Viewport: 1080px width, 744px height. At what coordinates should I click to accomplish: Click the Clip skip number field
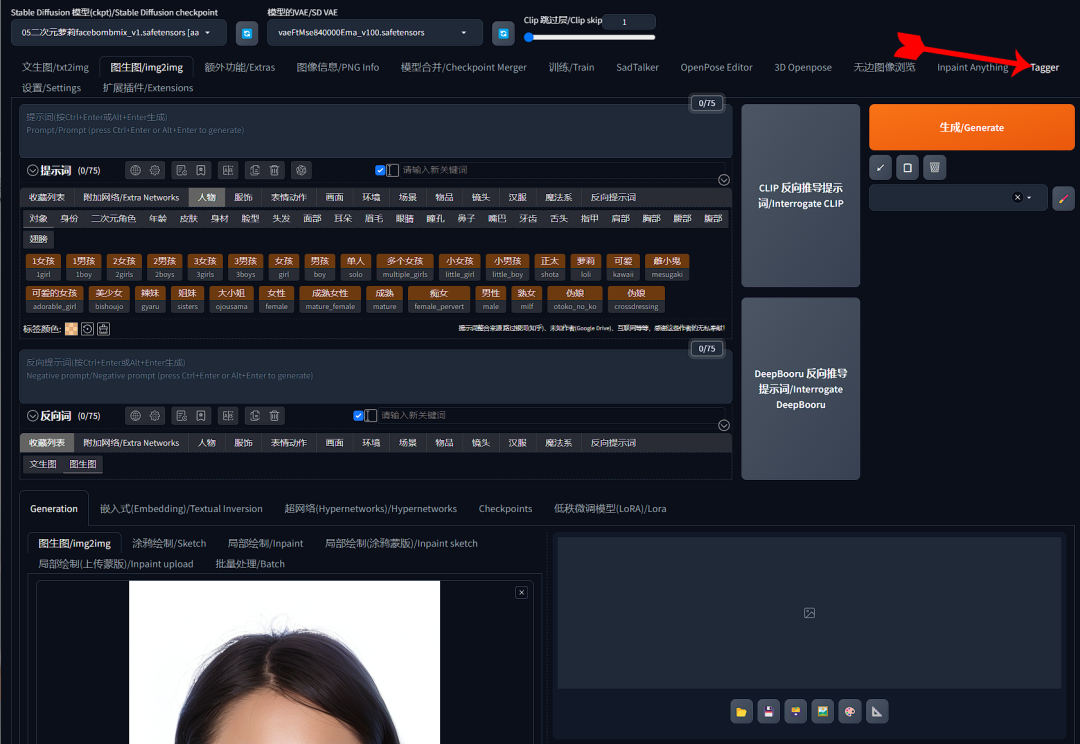pos(629,22)
